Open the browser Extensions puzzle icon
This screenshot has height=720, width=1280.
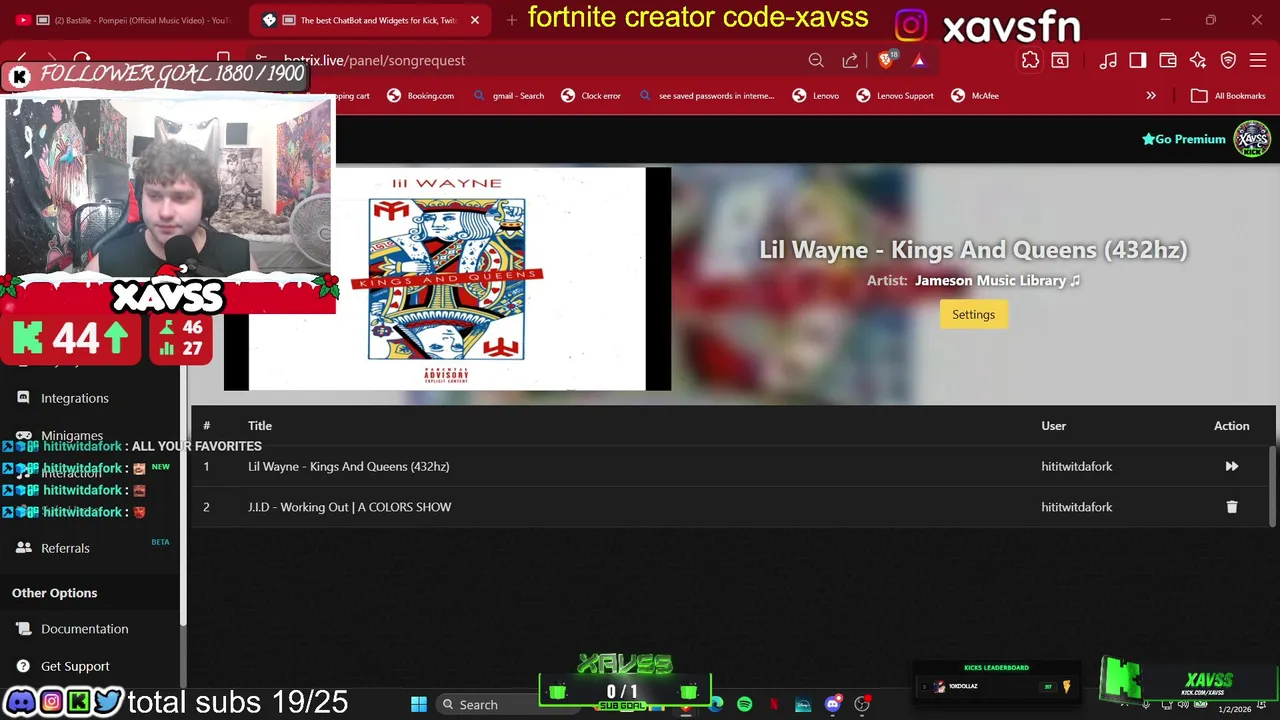pyautogui.click(x=1030, y=61)
